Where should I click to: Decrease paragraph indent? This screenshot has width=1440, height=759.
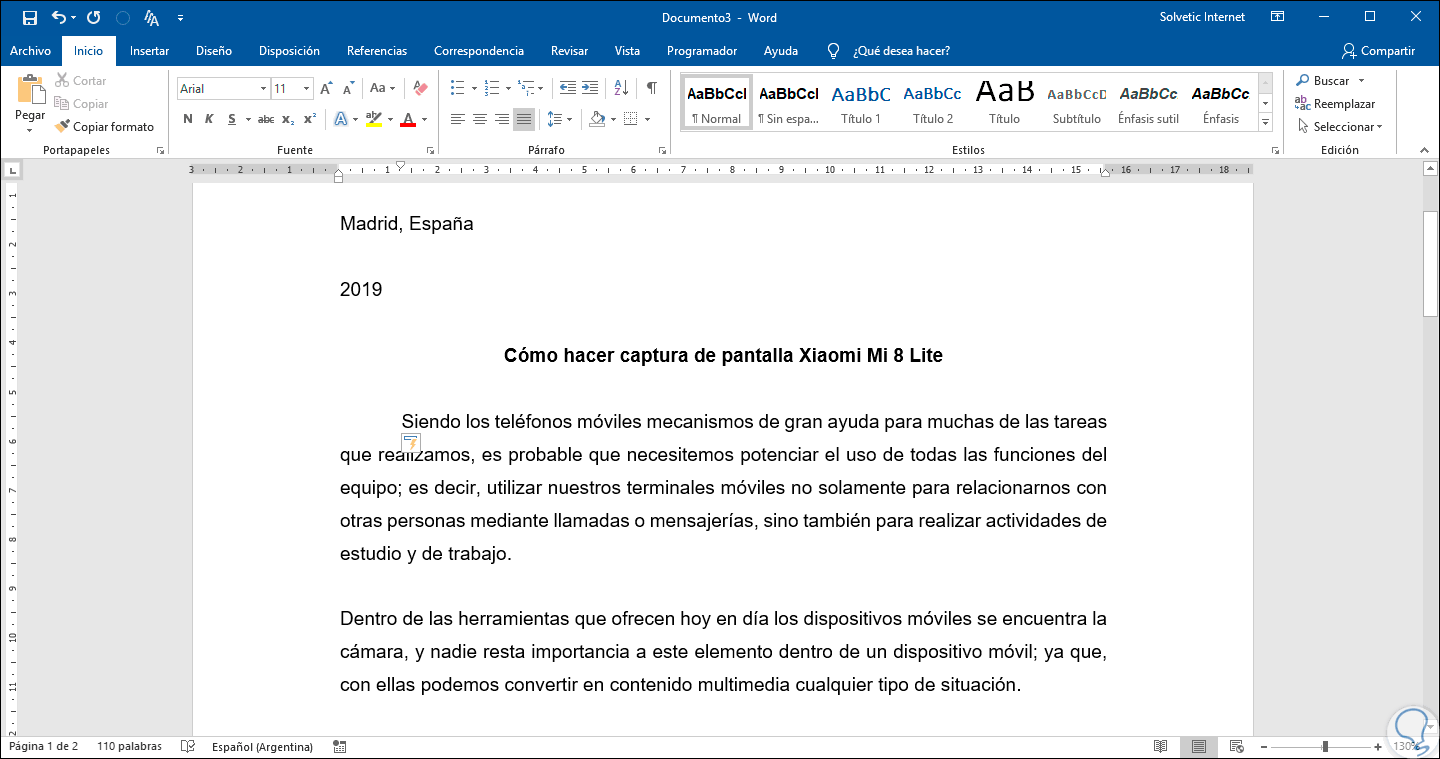[568, 88]
